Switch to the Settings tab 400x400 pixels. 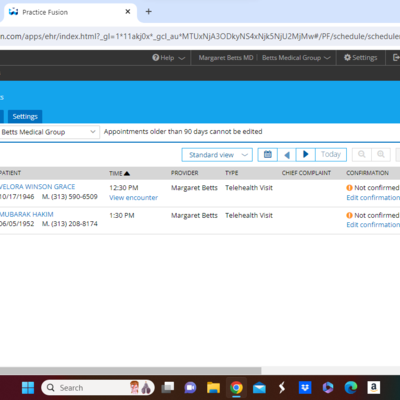(25, 116)
